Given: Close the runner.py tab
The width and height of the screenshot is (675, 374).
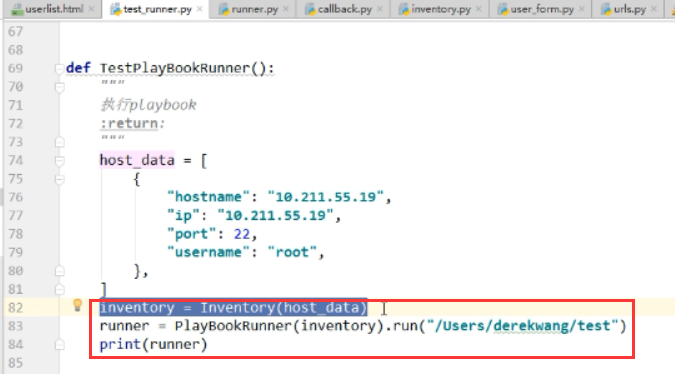Looking at the screenshot, I should pos(286,9).
